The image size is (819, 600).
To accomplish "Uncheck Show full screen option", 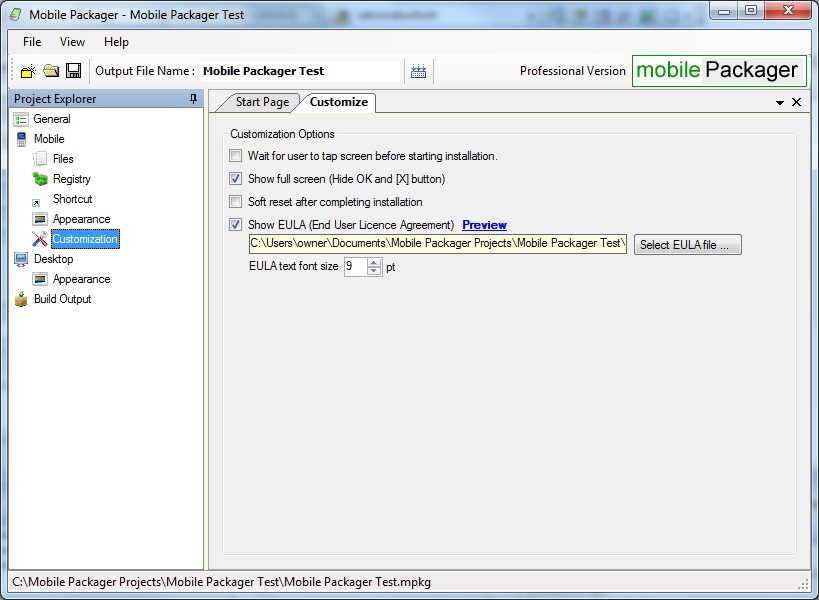I will coord(236,179).
